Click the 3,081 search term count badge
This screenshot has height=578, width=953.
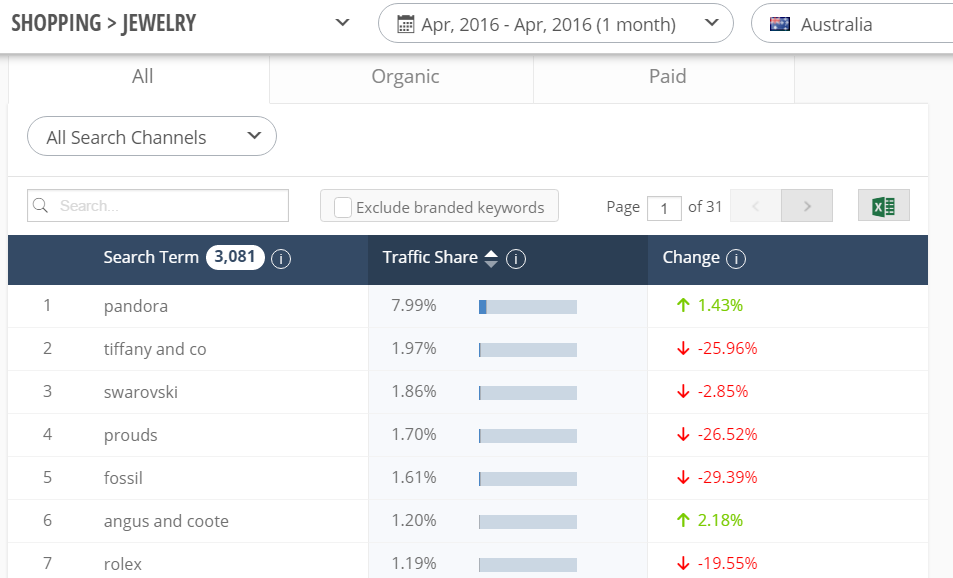coord(235,257)
